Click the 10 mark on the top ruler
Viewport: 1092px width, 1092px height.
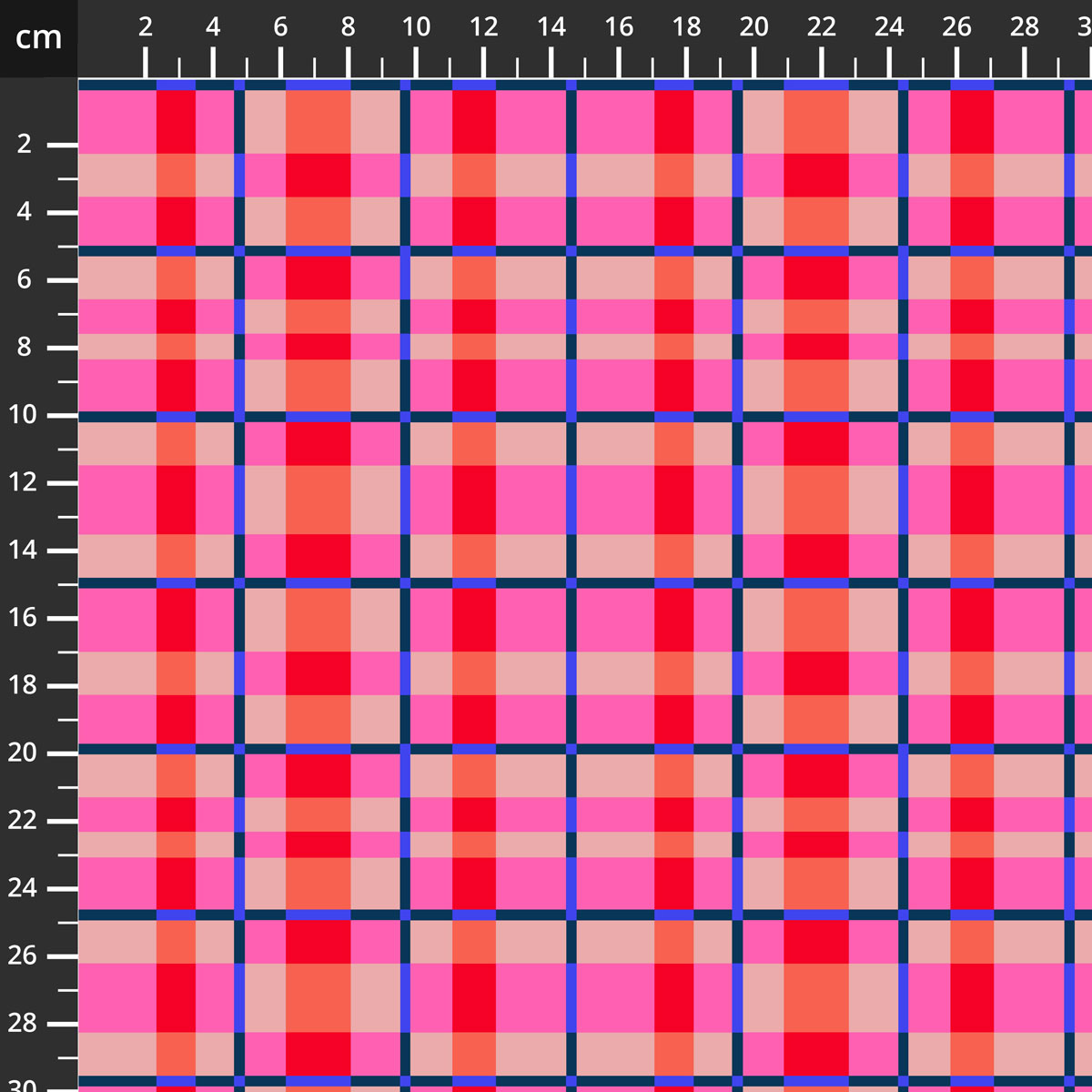tap(416, 27)
